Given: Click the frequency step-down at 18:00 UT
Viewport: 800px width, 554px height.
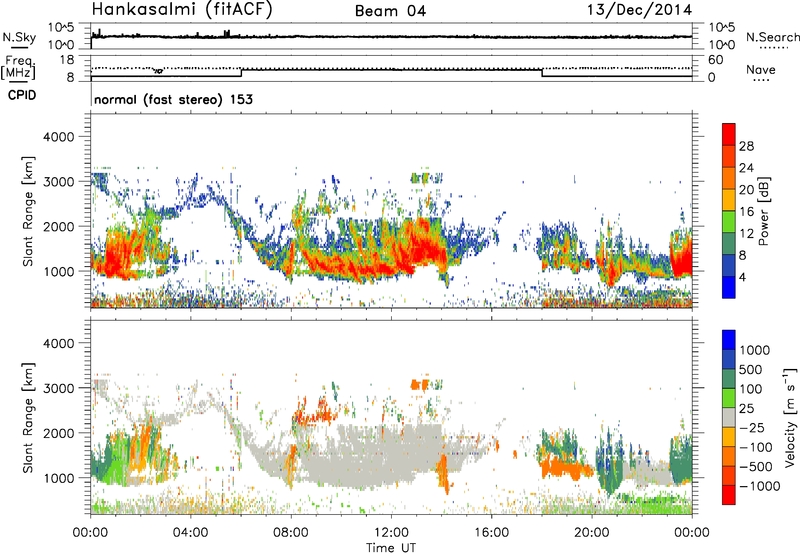Looking at the screenshot, I should tap(542, 73).
